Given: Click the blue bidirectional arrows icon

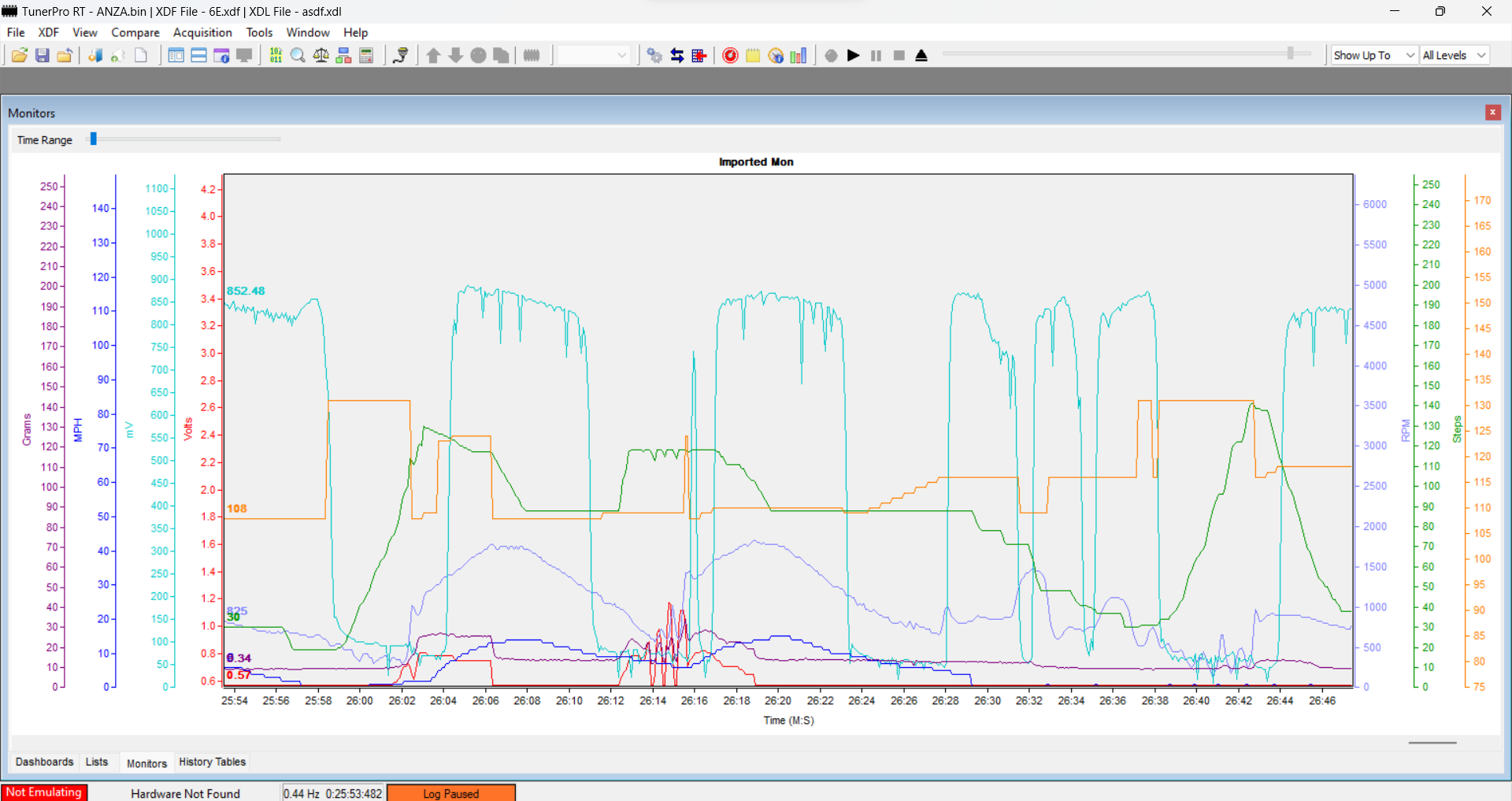Looking at the screenshot, I should [x=677, y=55].
